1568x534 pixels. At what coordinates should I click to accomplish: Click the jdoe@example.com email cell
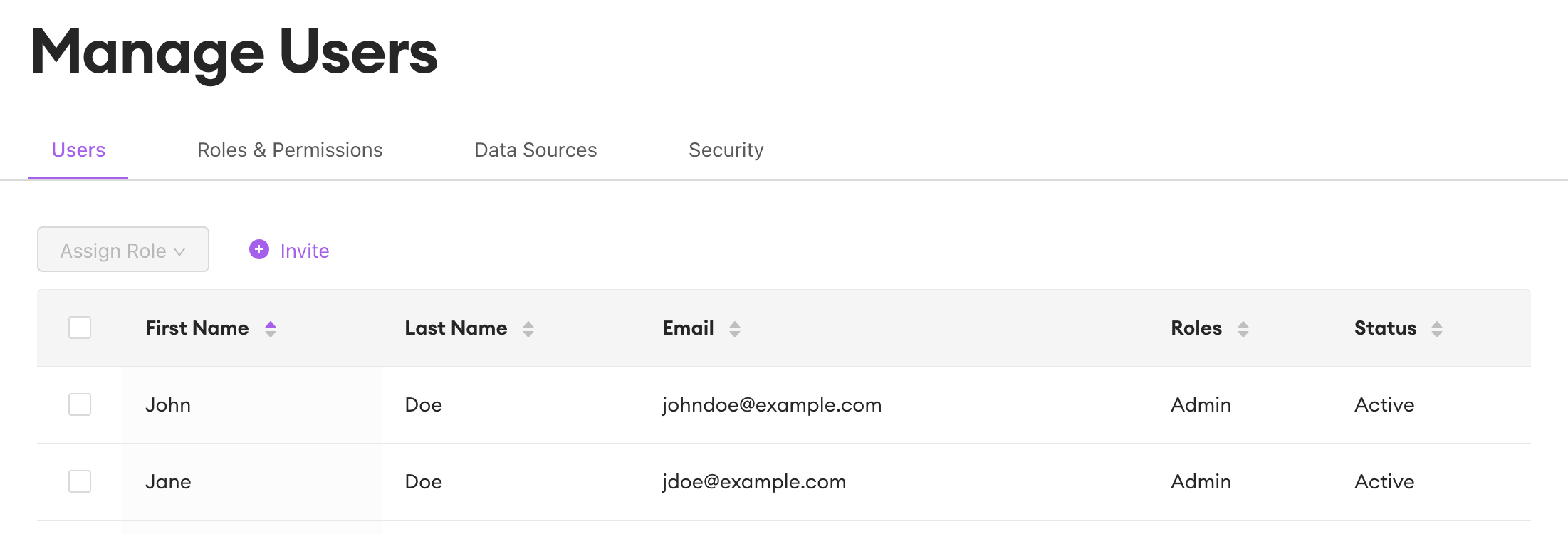754,482
